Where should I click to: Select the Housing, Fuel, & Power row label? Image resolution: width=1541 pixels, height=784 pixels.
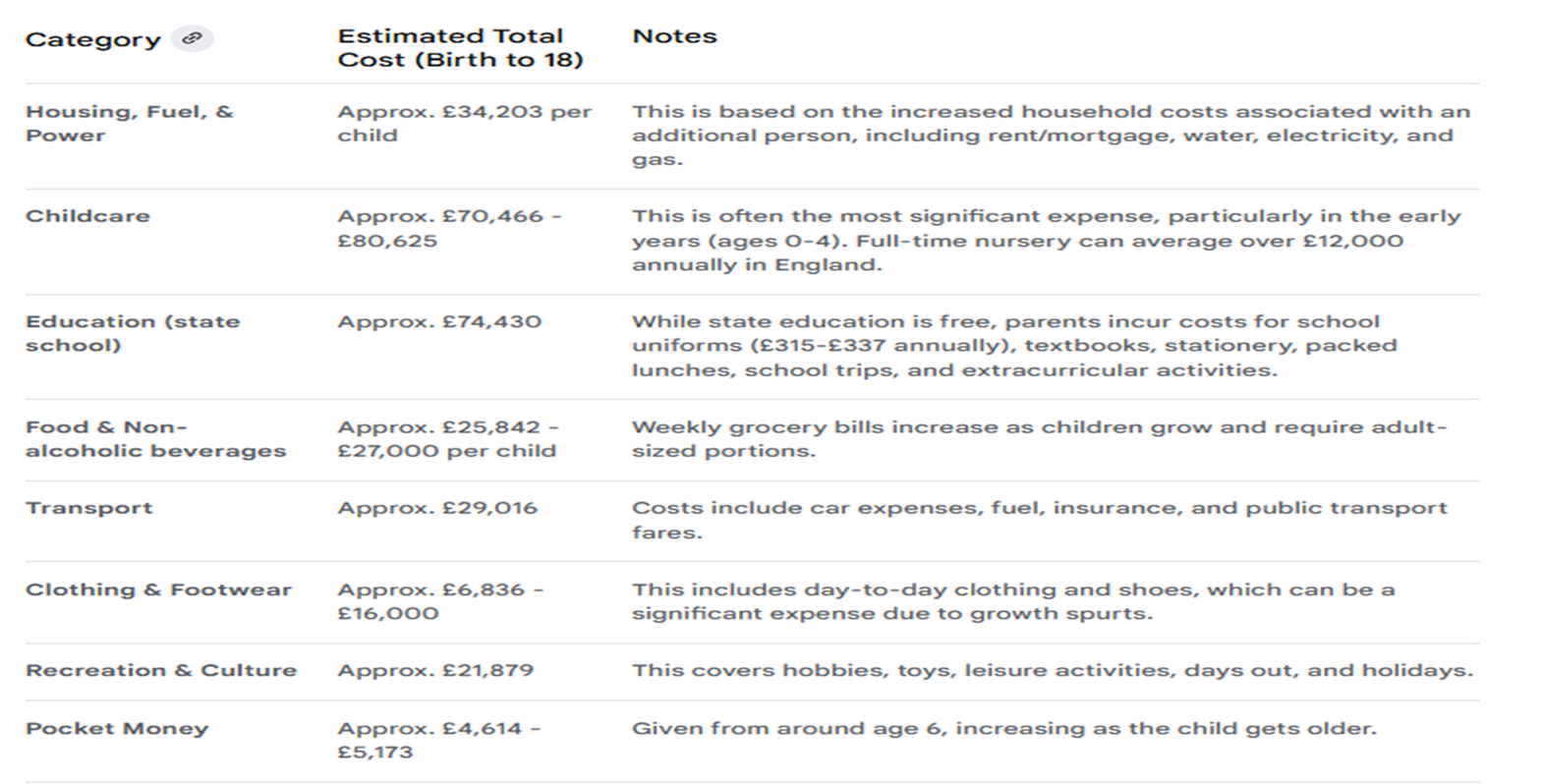click(129, 124)
